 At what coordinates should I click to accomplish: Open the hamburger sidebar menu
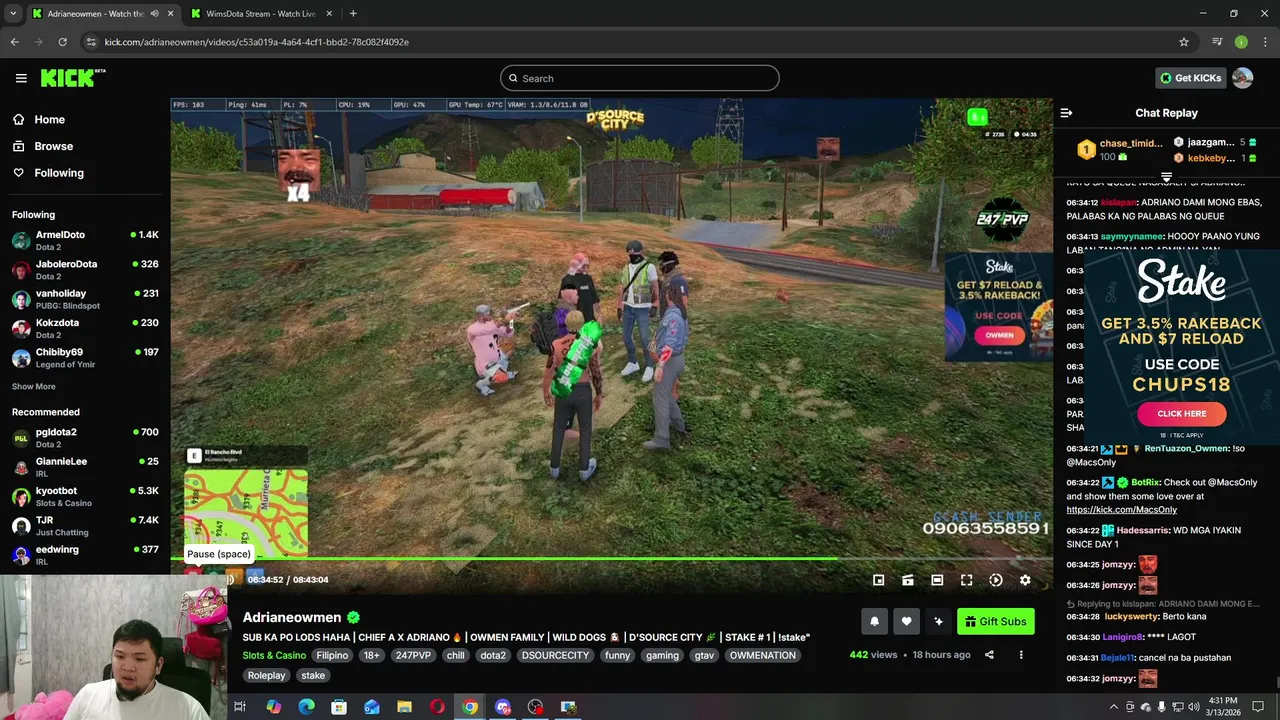(21, 78)
